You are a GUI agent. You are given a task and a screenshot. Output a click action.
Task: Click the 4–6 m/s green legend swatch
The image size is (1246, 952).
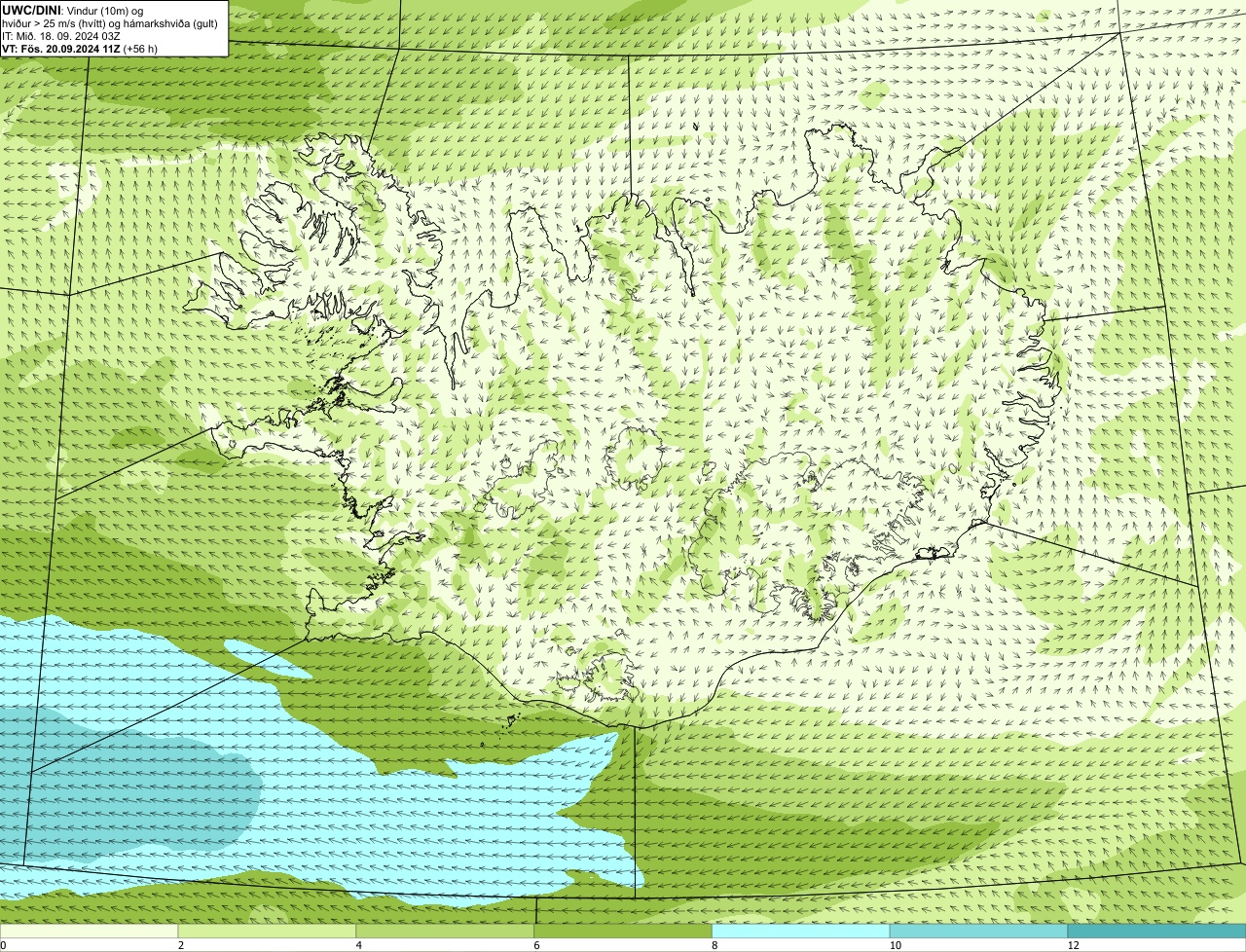point(445,931)
